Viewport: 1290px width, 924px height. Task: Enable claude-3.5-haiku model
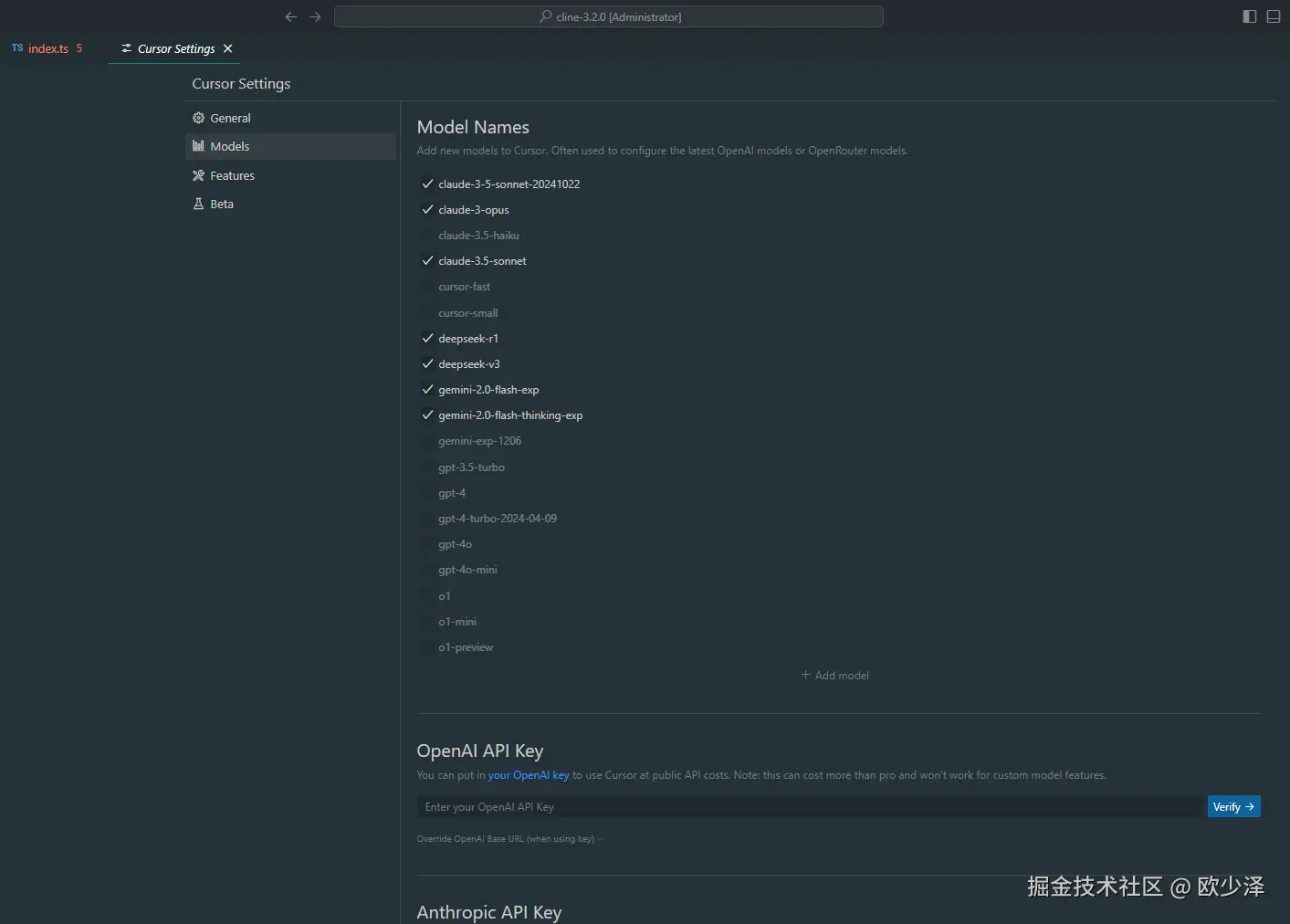[x=427, y=235]
